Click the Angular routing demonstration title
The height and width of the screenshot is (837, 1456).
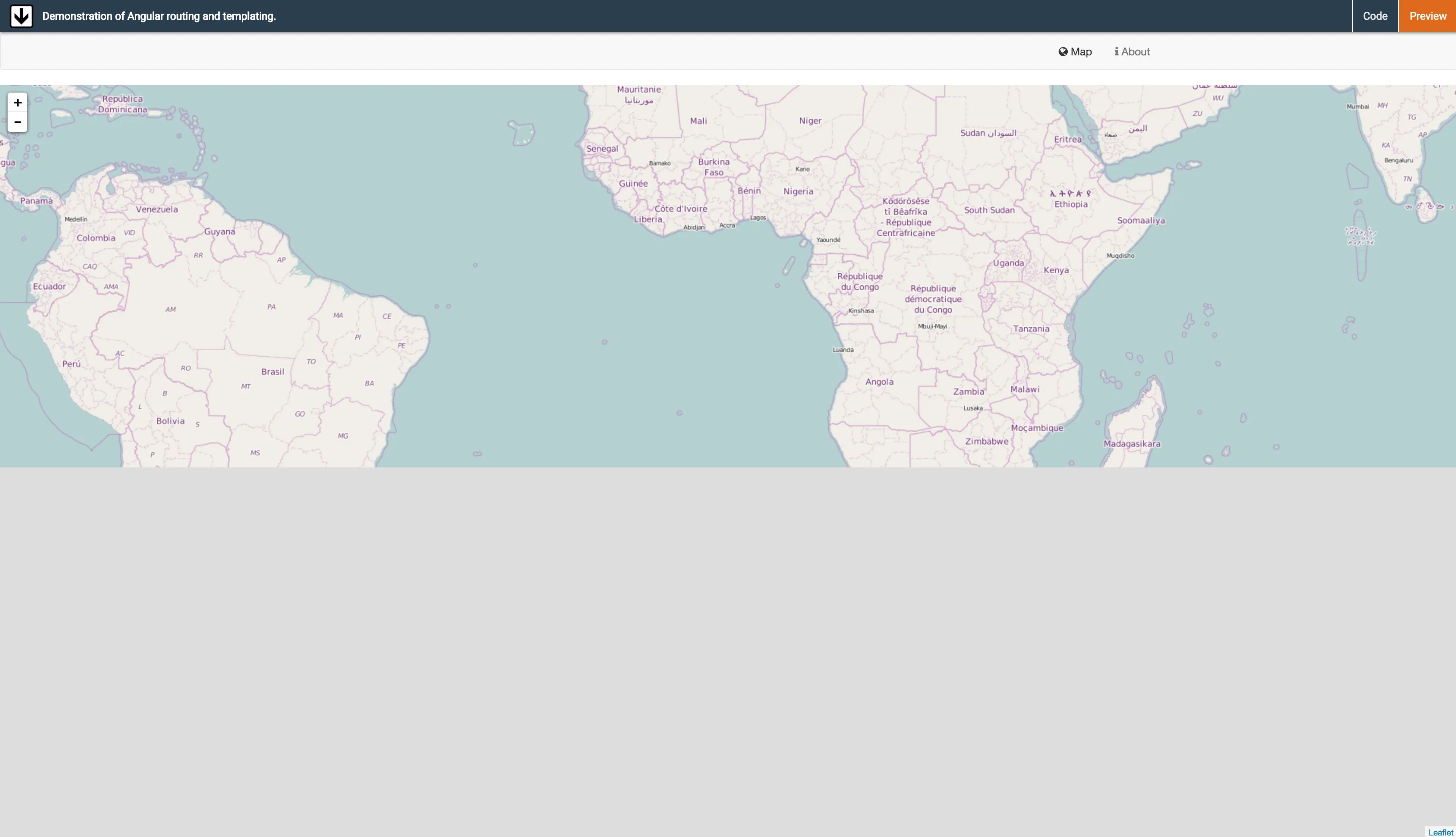pyautogui.click(x=159, y=16)
